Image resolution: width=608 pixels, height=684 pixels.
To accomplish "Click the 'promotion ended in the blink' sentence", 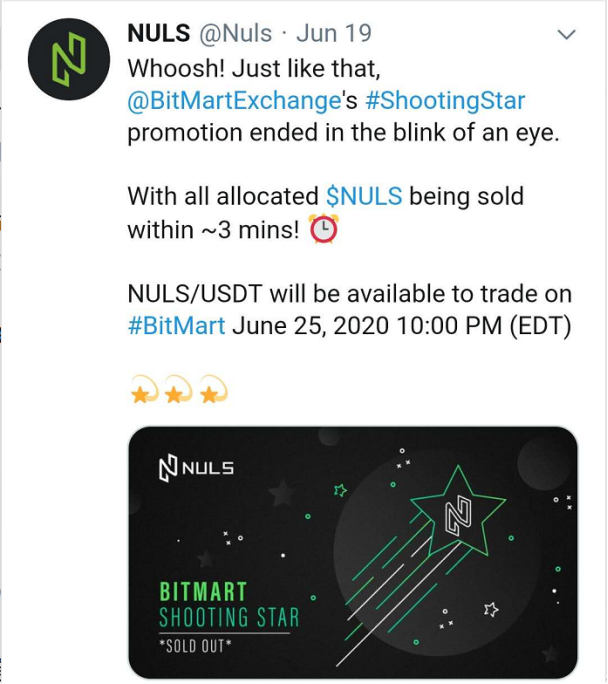I will pyautogui.click(x=343, y=133).
